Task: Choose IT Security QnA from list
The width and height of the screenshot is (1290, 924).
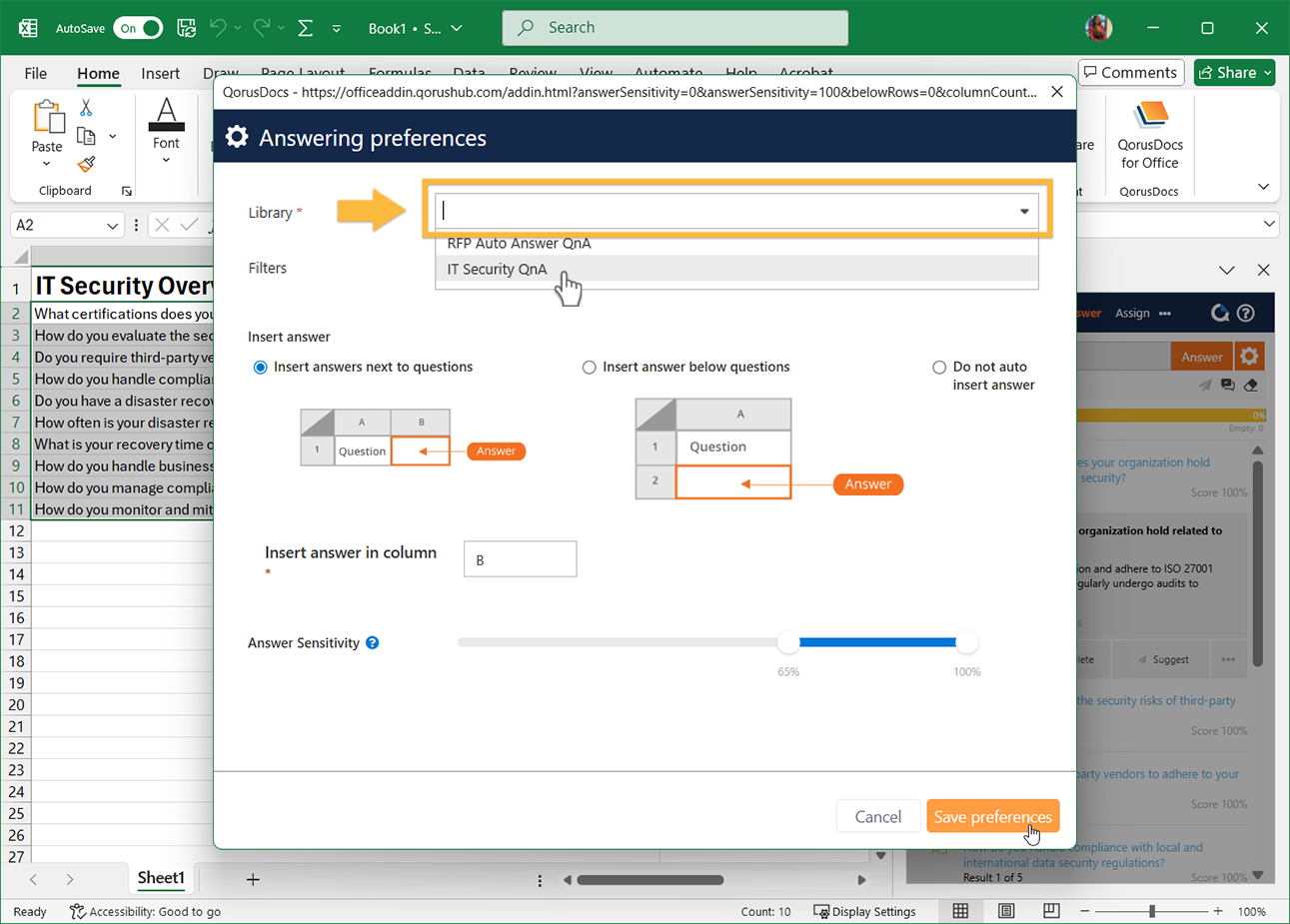Action: click(x=497, y=270)
